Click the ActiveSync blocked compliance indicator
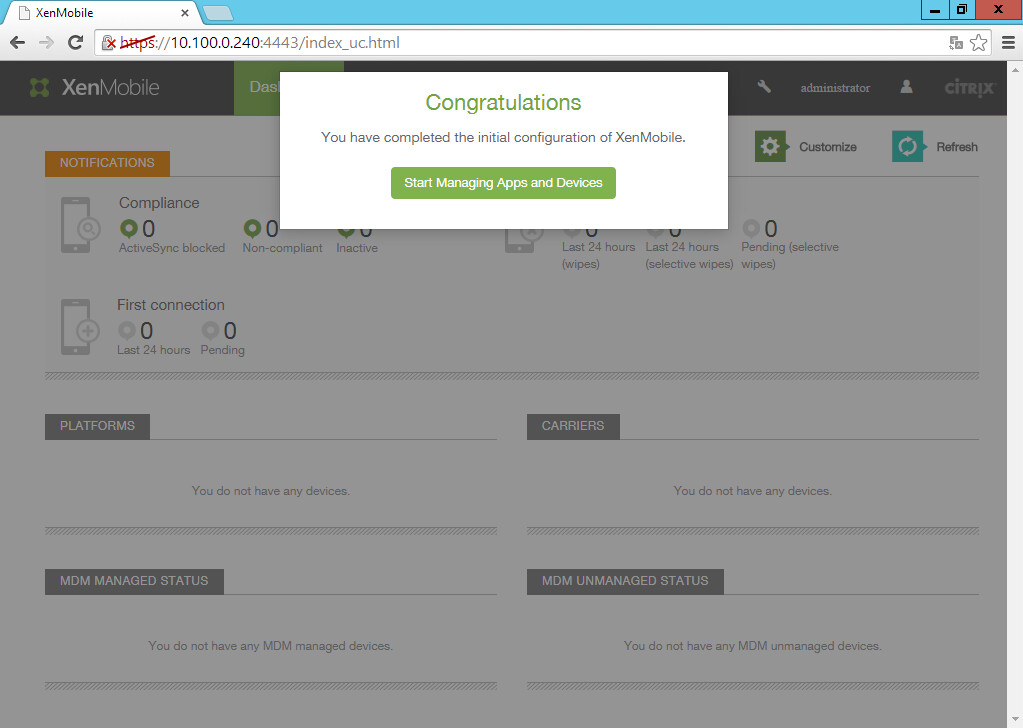Viewport: 1023px width, 728px height. point(128,230)
